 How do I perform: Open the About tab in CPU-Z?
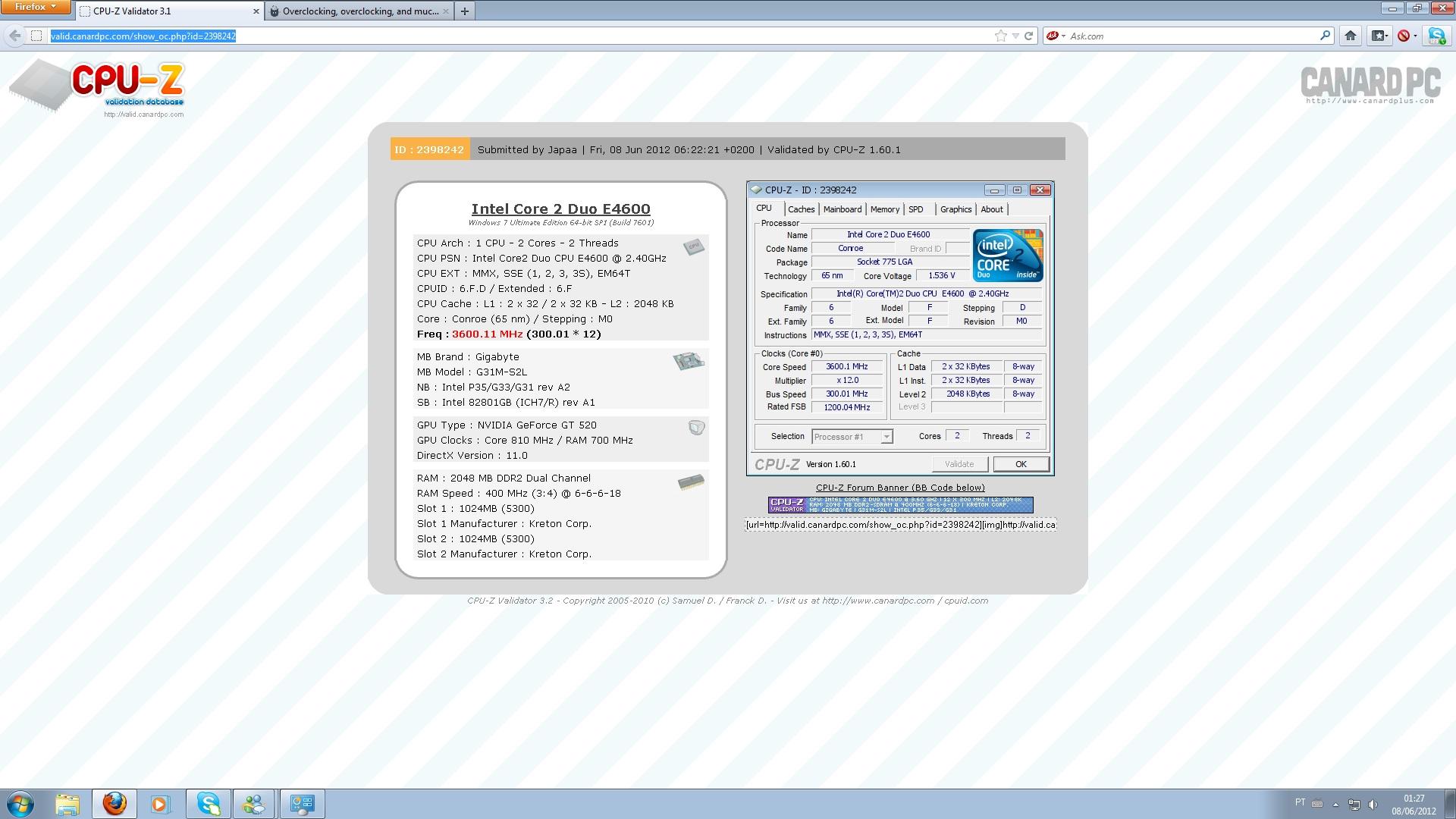[992, 209]
